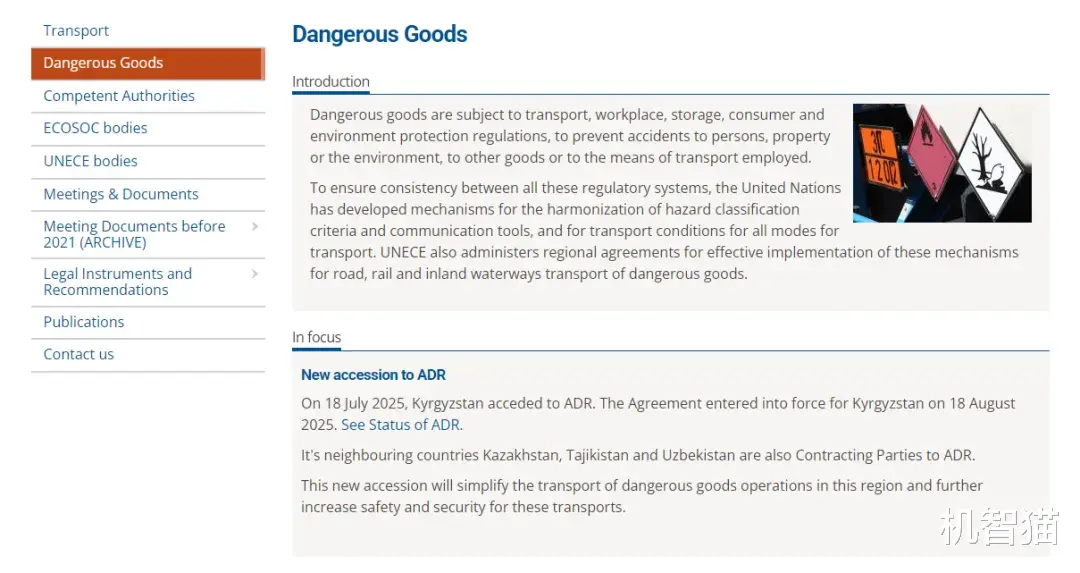Open Contact us page
The height and width of the screenshot is (573, 1080).
pos(78,354)
